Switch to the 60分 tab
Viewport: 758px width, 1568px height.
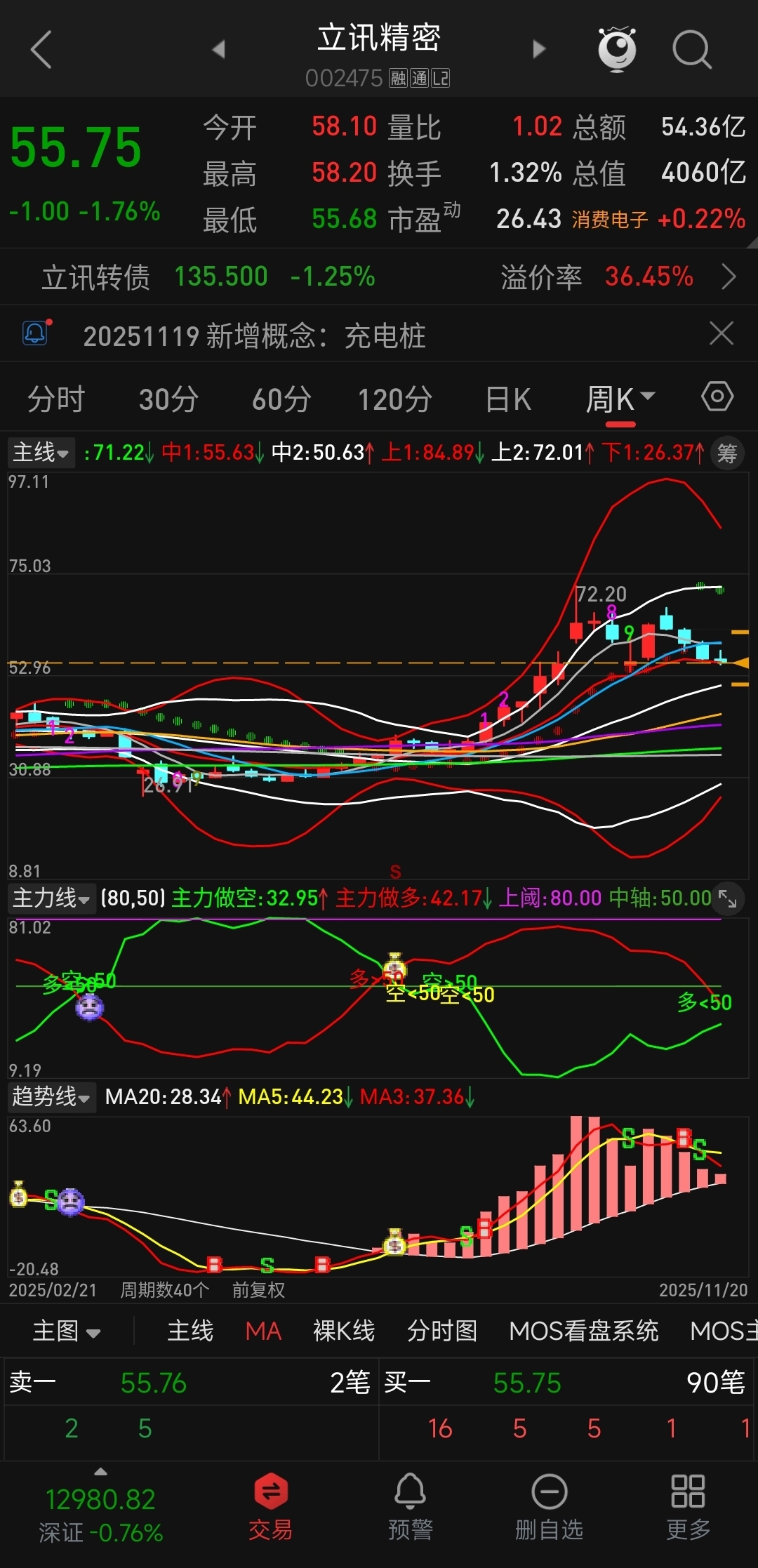click(282, 399)
